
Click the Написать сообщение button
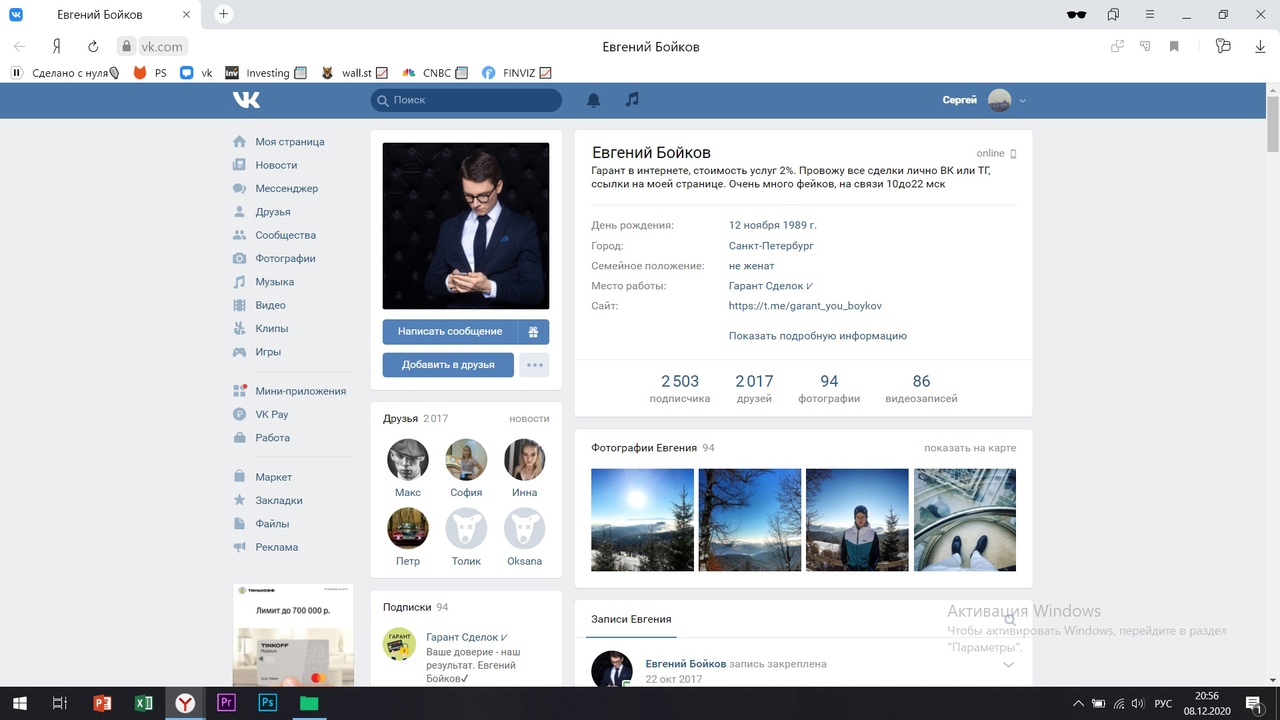tap(449, 332)
